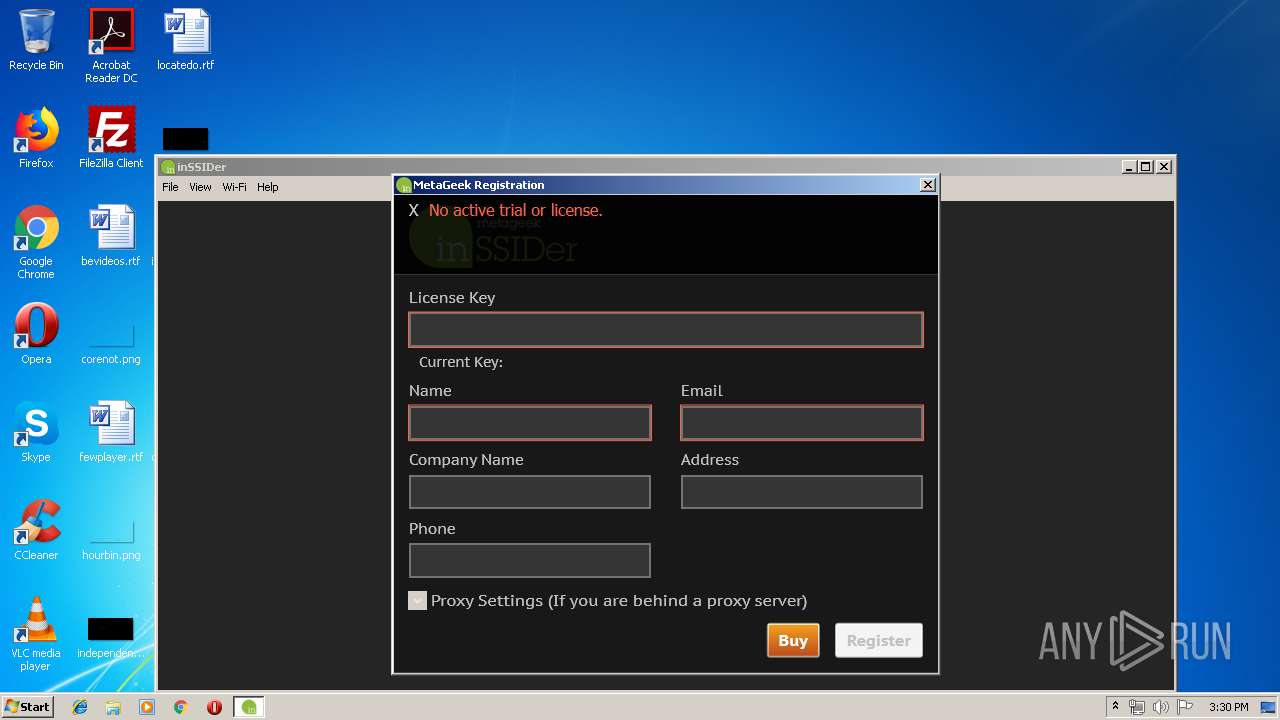Focus the Email input field
Screen dimensions: 1280x720
[802, 423]
